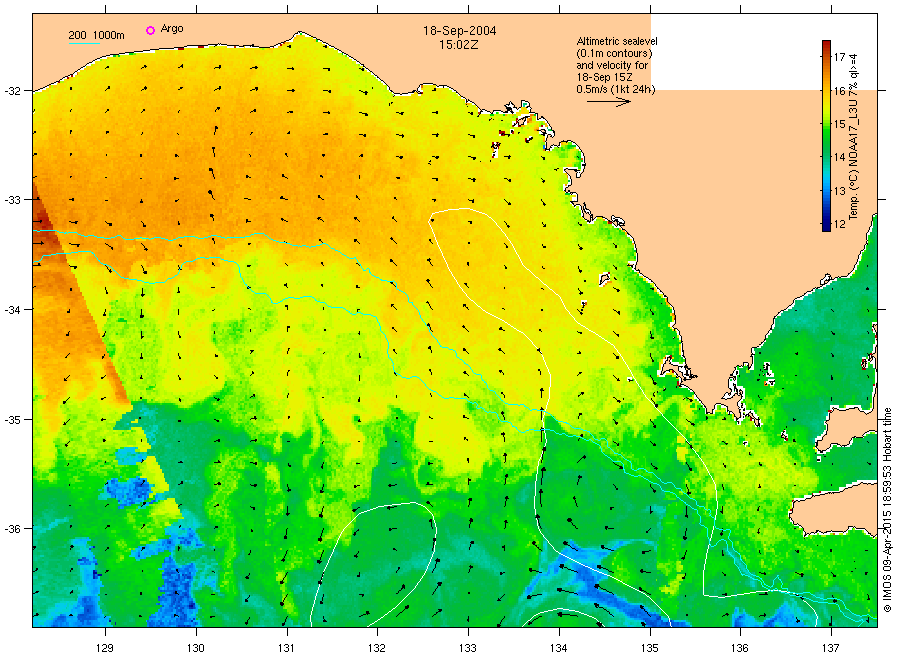Click the longitude label 135
The height and width of the screenshot is (660, 900).
click(x=650, y=649)
